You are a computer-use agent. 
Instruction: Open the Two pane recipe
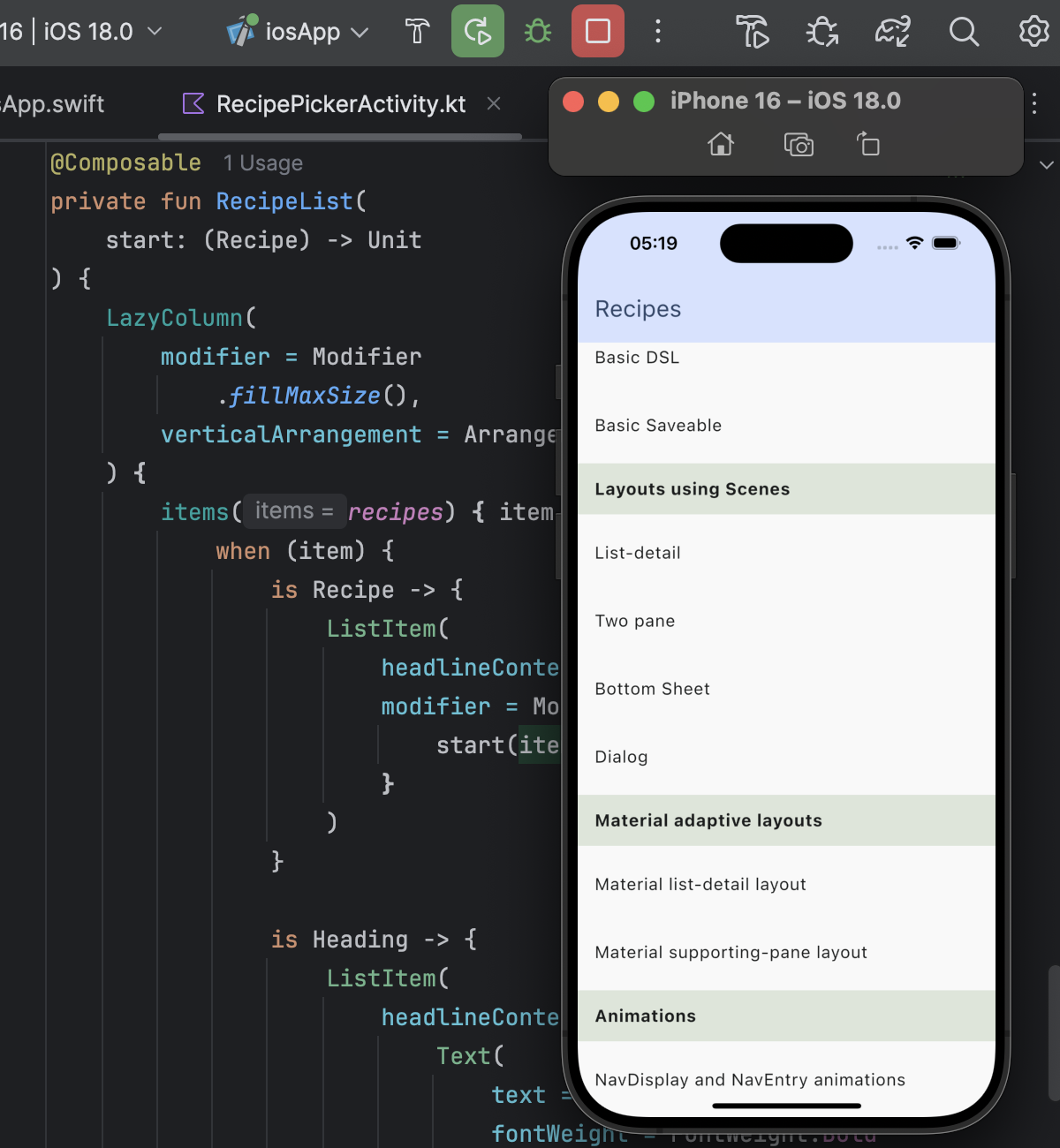[x=634, y=621]
